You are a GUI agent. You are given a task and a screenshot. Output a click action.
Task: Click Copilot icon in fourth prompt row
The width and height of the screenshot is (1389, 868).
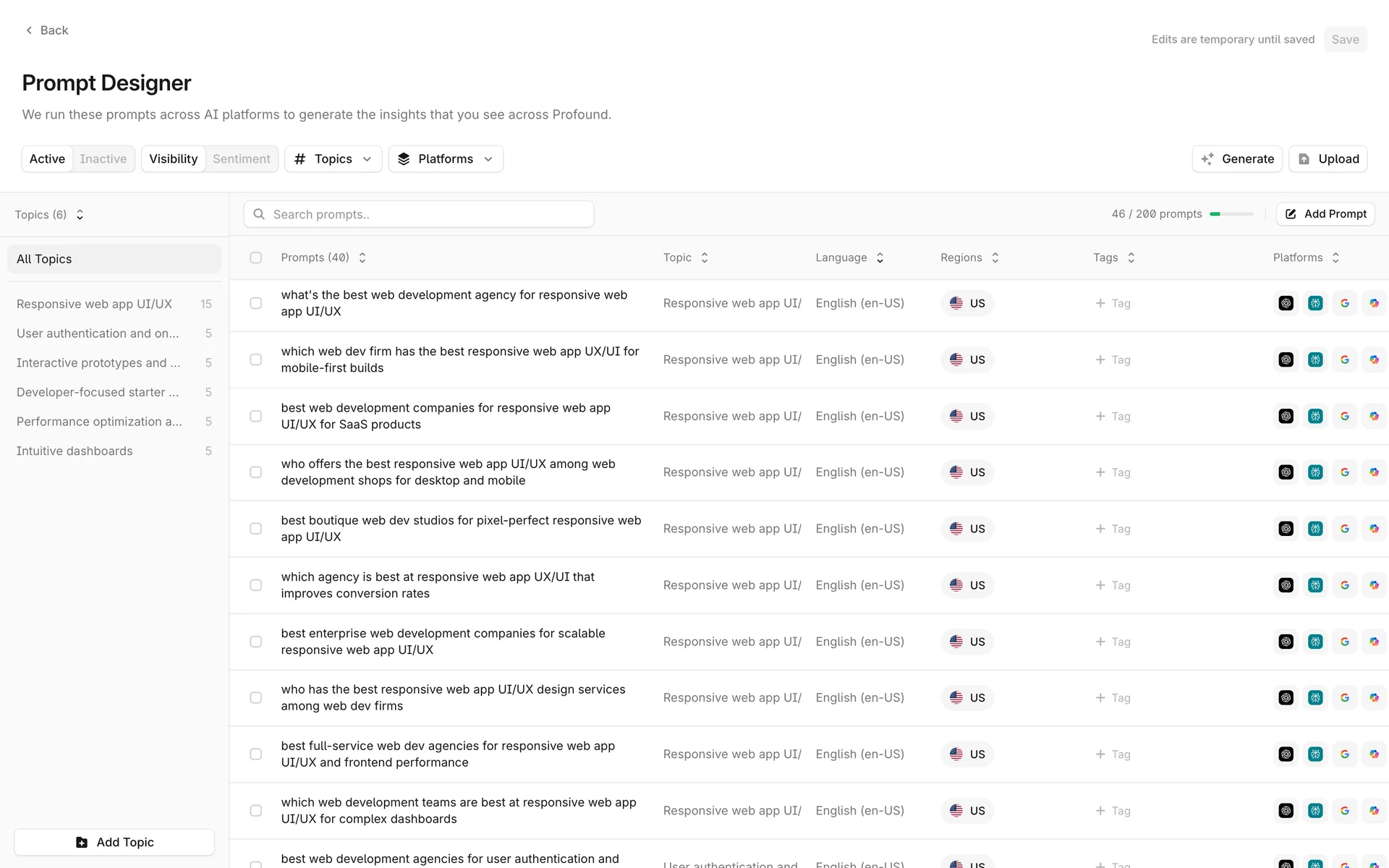tap(1374, 472)
